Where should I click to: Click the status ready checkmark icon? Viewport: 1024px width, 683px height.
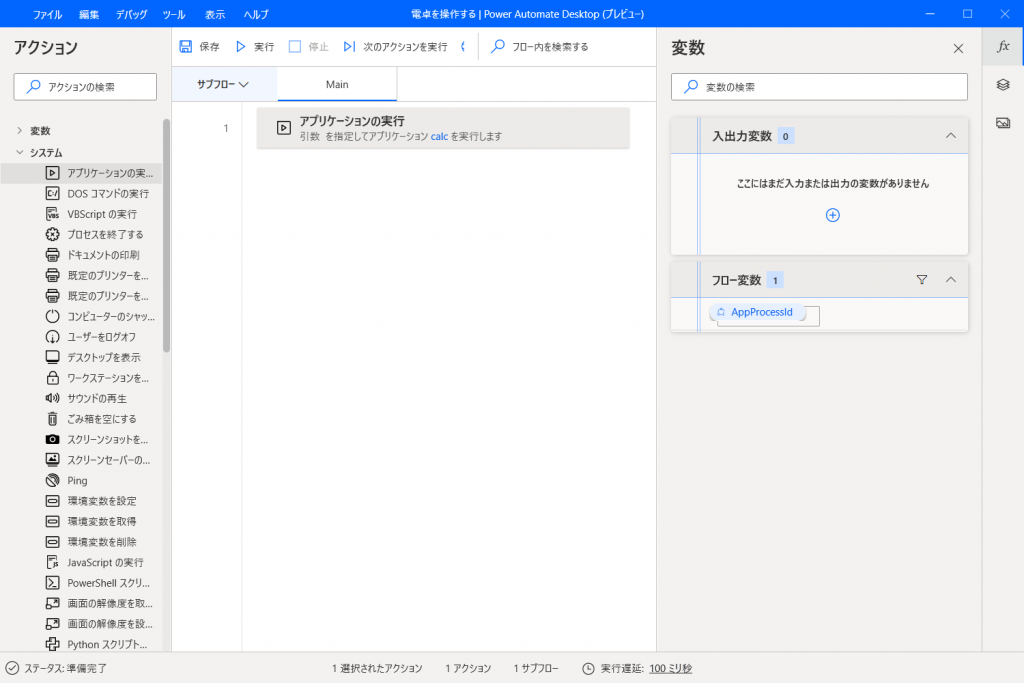pyautogui.click(x=12, y=668)
